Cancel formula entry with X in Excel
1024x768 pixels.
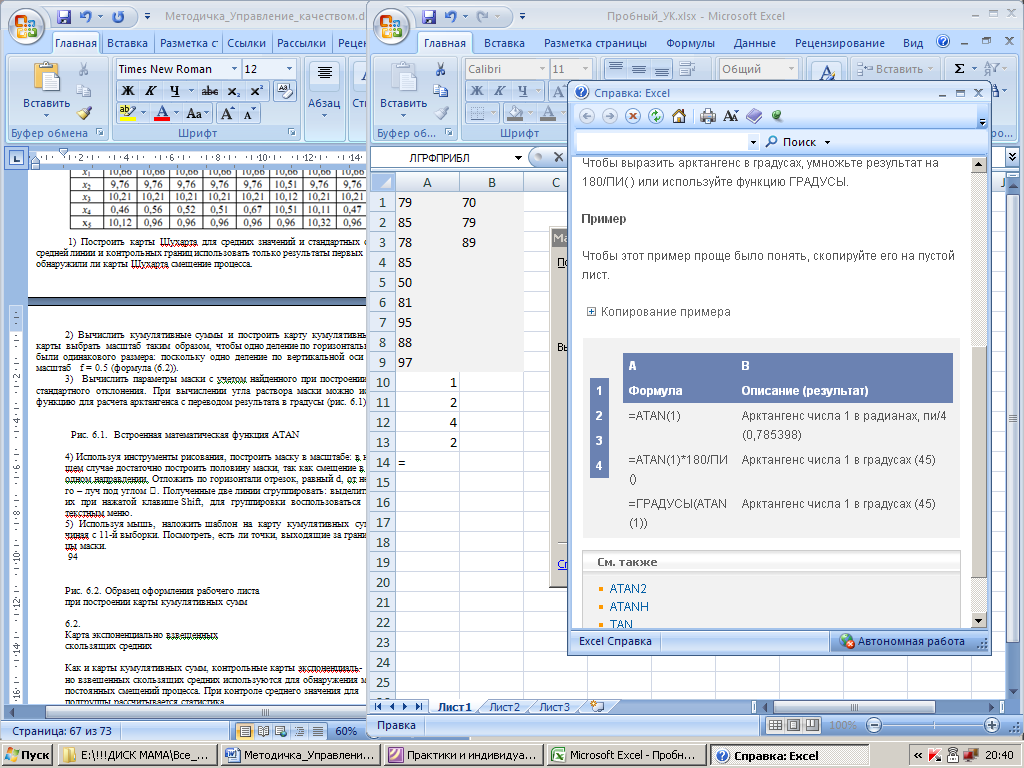pyautogui.click(x=558, y=157)
